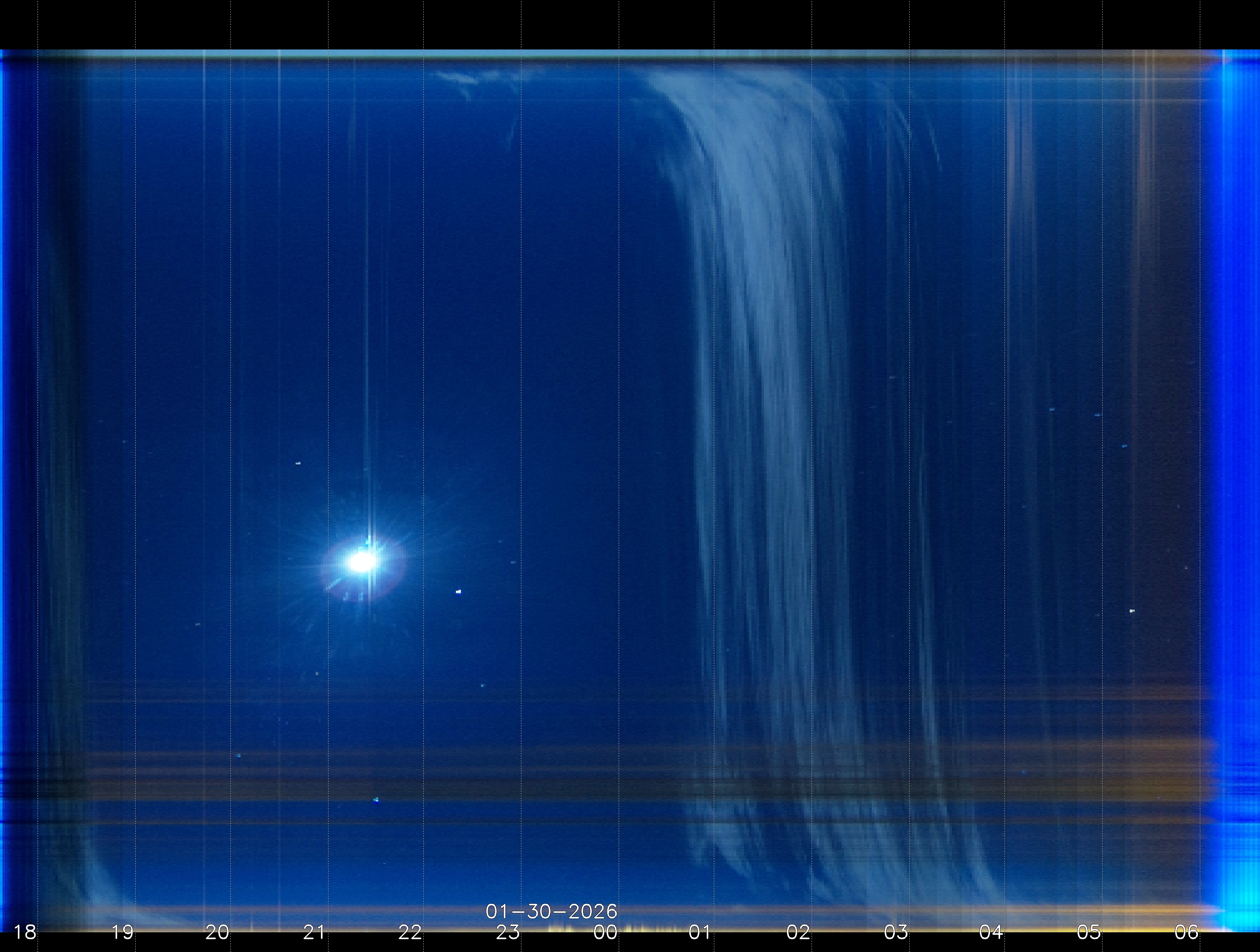Click the 05 hour label

1088,933
